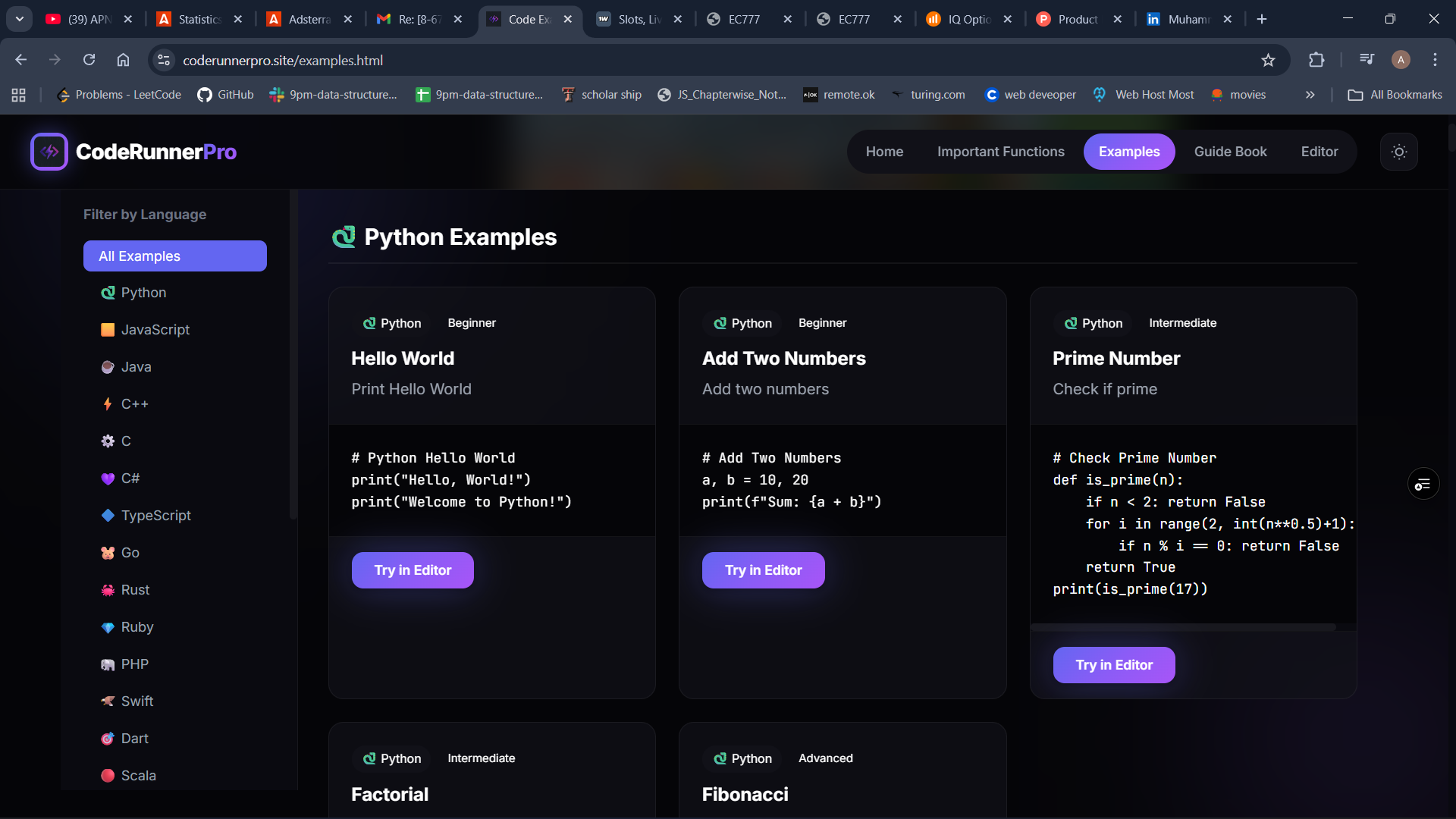This screenshot has height=819, width=1456.
Task: Click the GitHub icon in bookmarks bar
Action: click(204, 95)
